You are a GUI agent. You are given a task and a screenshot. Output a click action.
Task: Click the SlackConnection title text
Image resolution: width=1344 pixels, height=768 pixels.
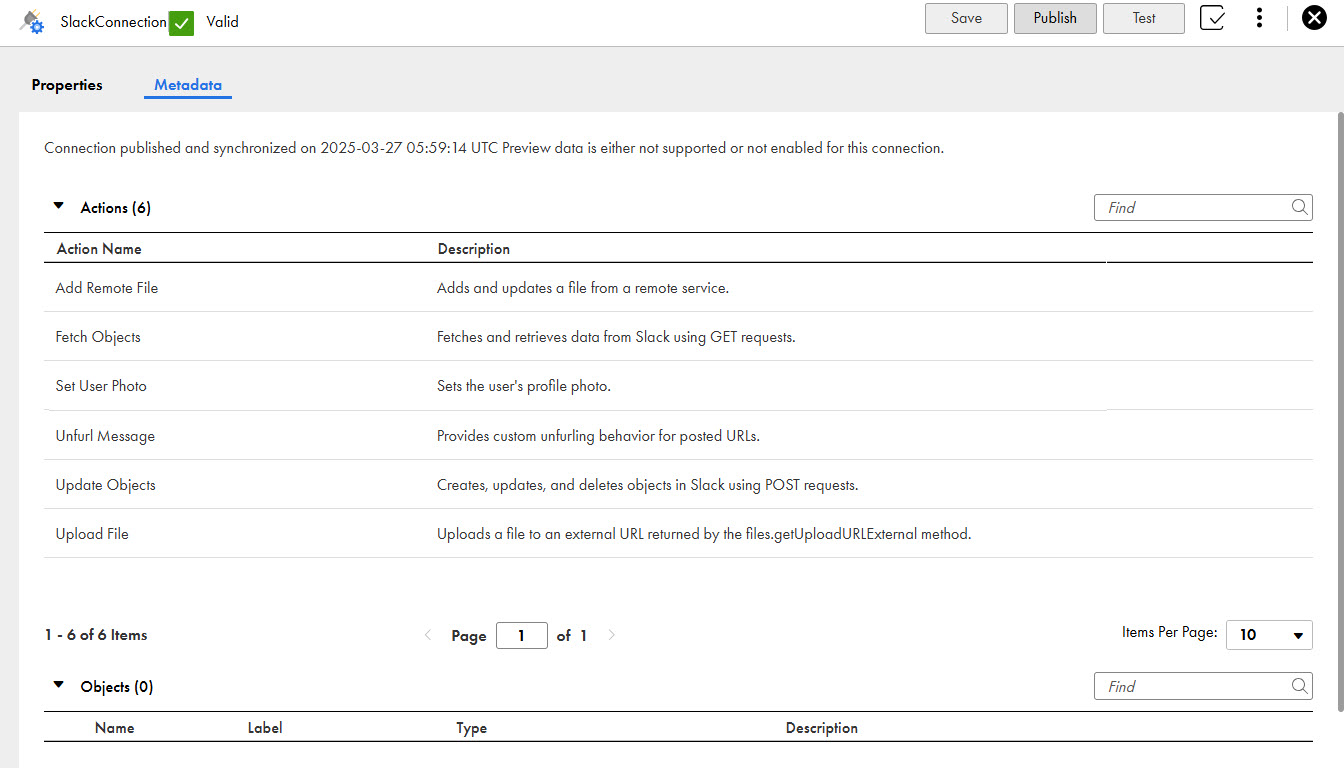[113, 21]
